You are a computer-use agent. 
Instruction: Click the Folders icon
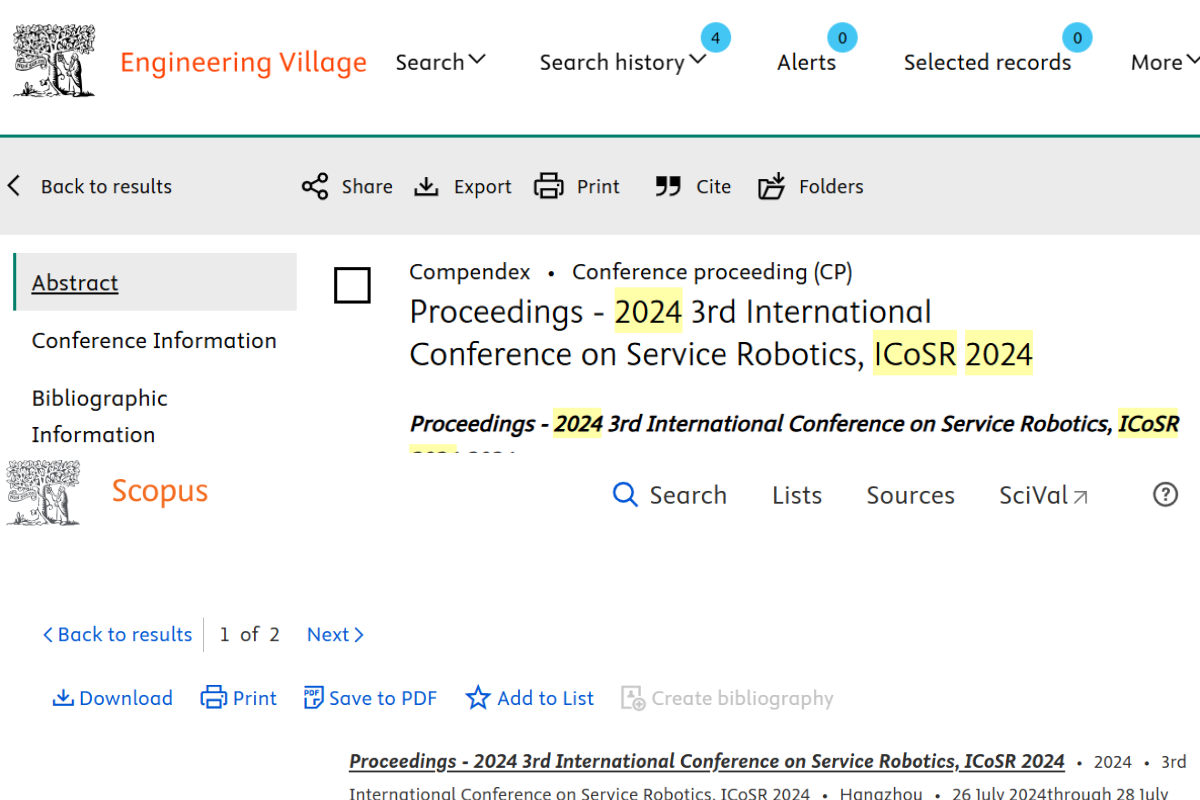[771, 186]
